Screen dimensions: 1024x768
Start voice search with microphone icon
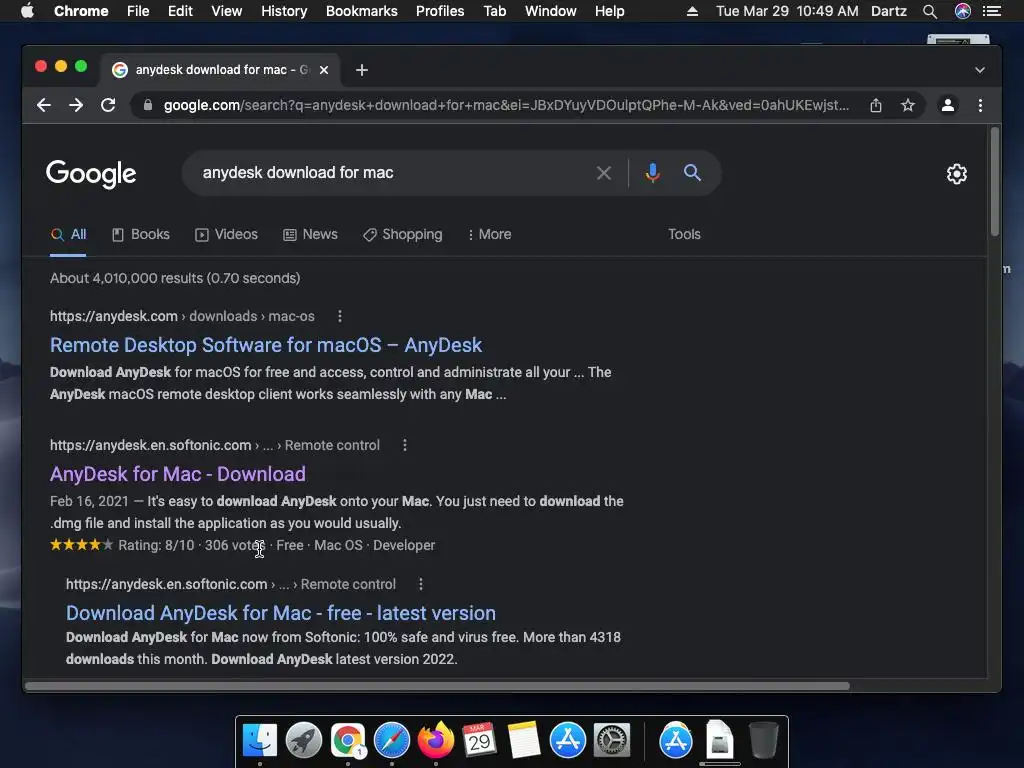652,173
